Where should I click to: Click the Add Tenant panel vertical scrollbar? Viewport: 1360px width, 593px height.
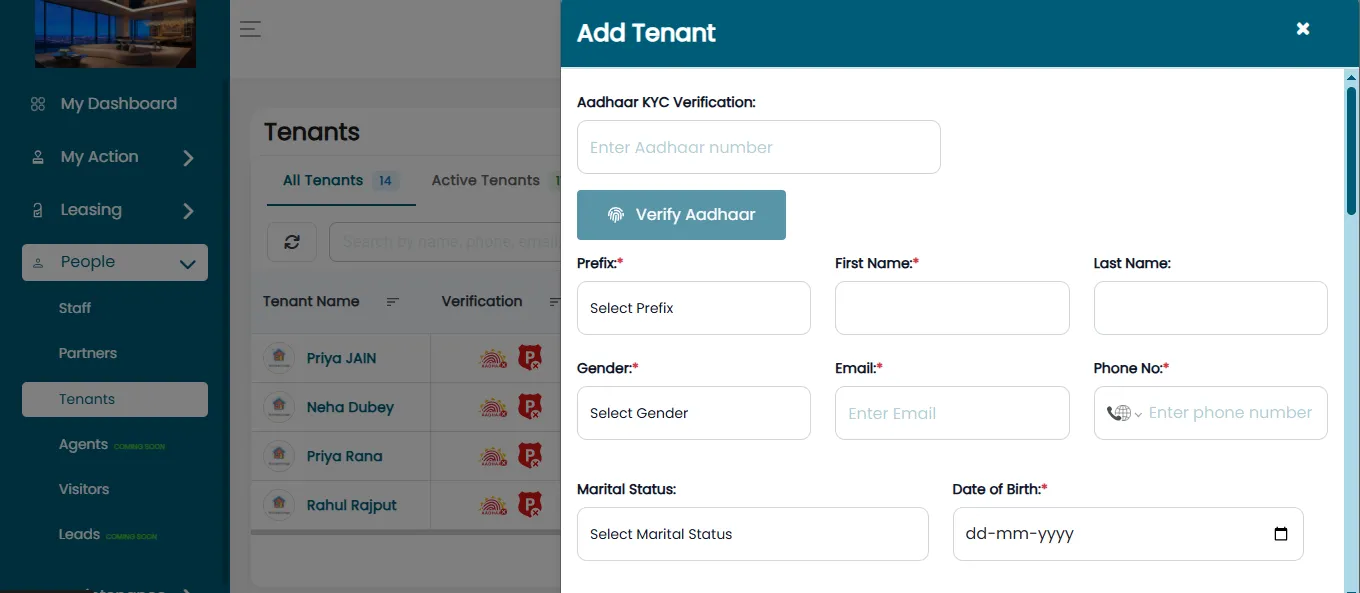tap(1351, 150)
